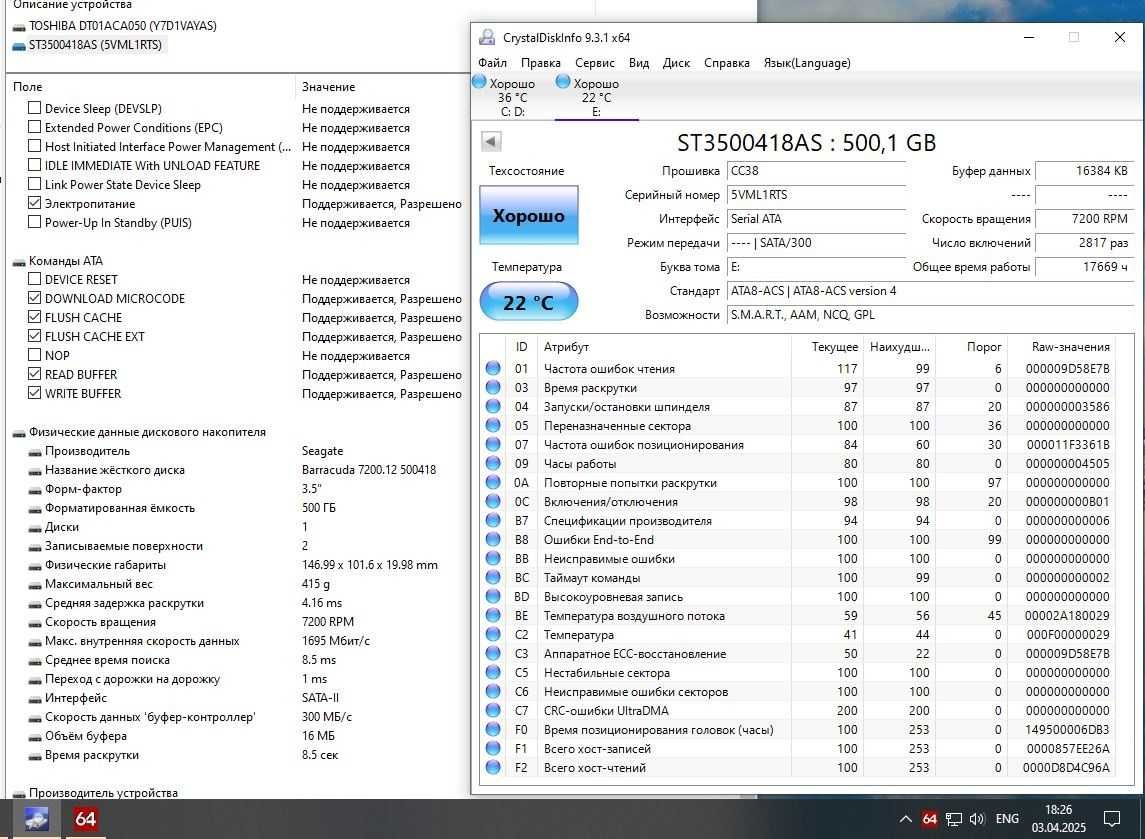Click the Число включений value 2817 раз
This screenshot has width=1145, height=839.
(x=1084, y=242)
